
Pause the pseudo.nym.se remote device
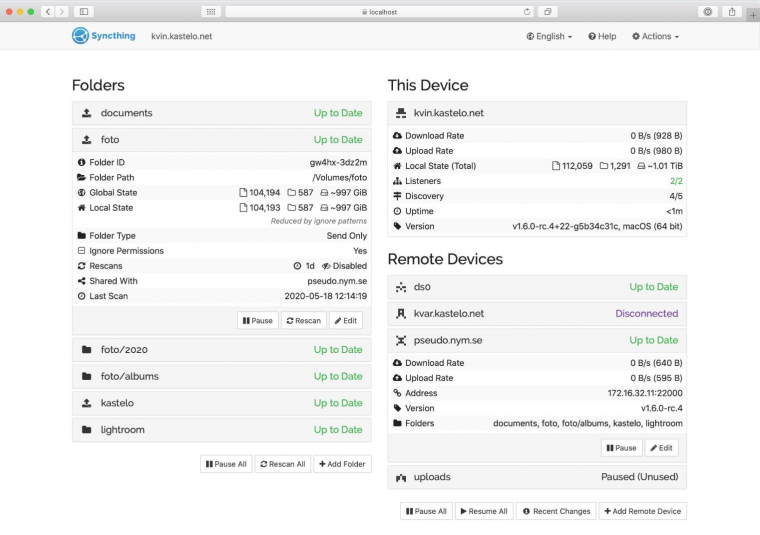pos(620,448)
